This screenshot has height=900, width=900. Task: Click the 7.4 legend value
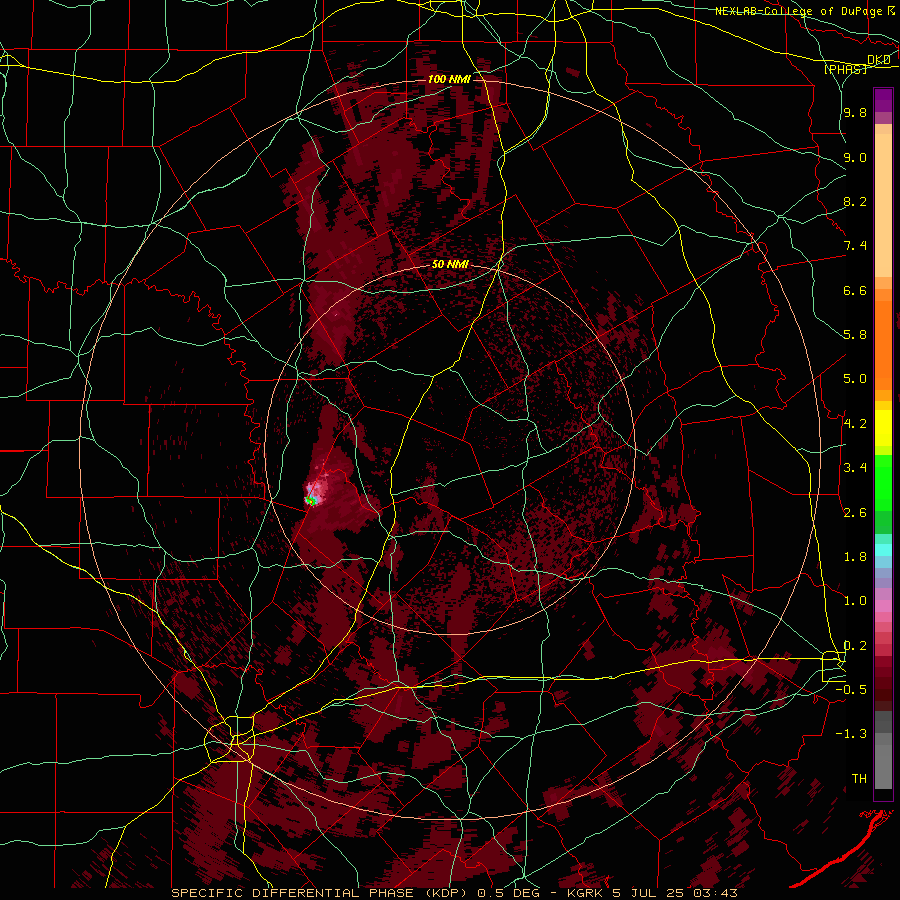pyautogui.click(x=855, y=246)
